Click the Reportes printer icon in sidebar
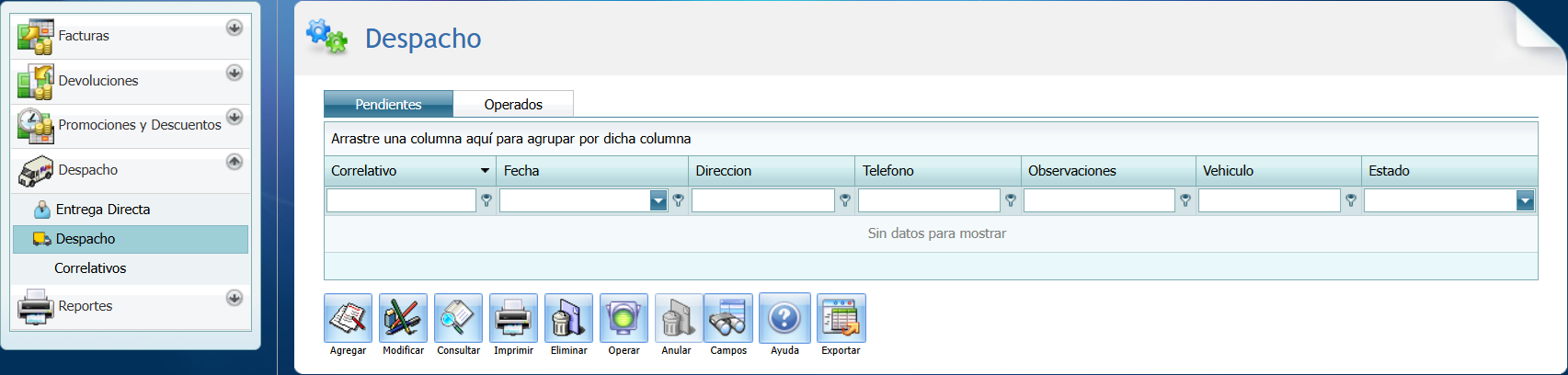Viewport: 1568px width, 375px height. [36, 306]
